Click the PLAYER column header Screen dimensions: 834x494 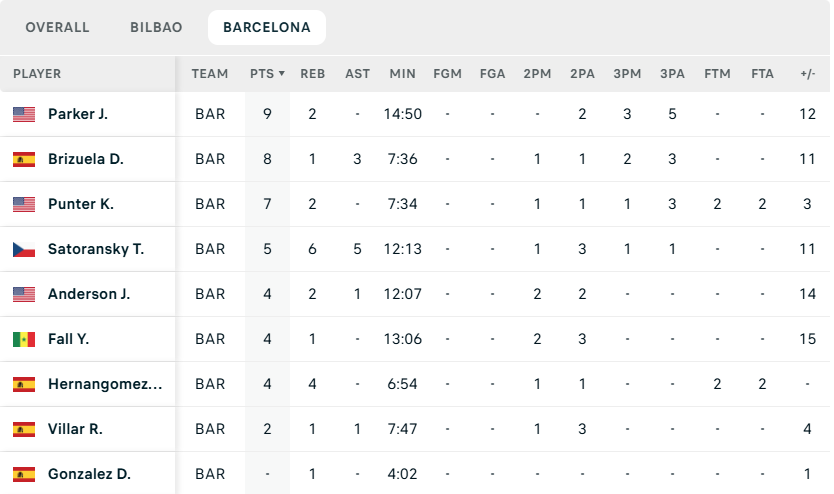[37, 74]
